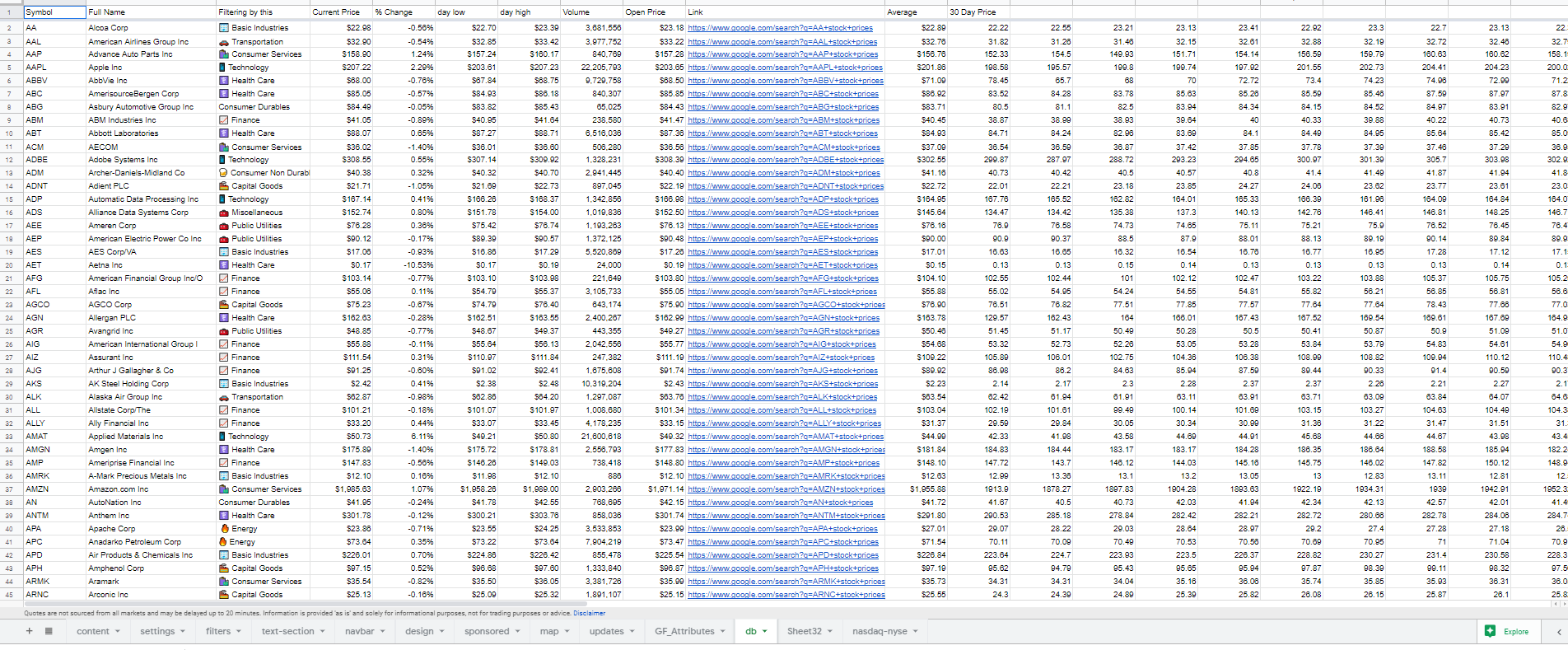Click the car icon in Alaska Air Group row
The width and height of the screenshot is (1568, 650).
(x=224, y=397)
